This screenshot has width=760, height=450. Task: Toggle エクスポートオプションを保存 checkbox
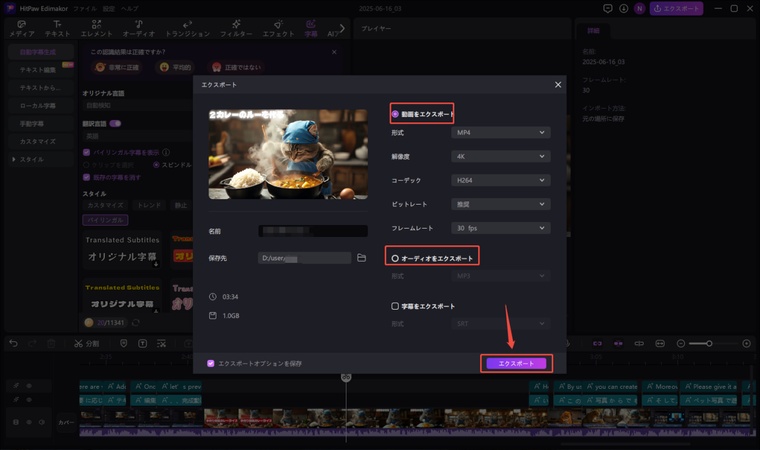210,363
